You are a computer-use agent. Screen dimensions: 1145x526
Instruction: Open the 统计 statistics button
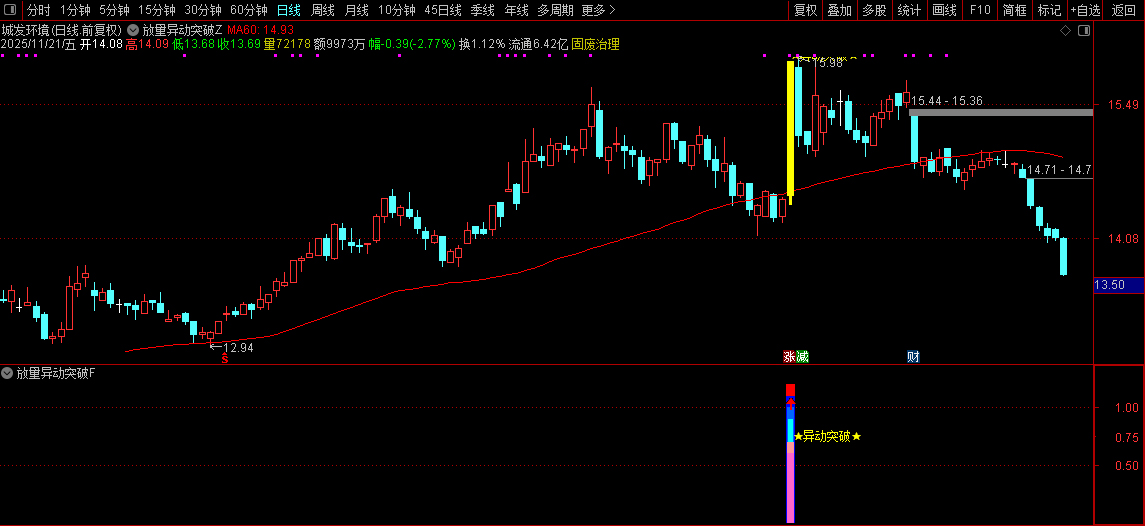pyautogui.click(x=909, y=10)
